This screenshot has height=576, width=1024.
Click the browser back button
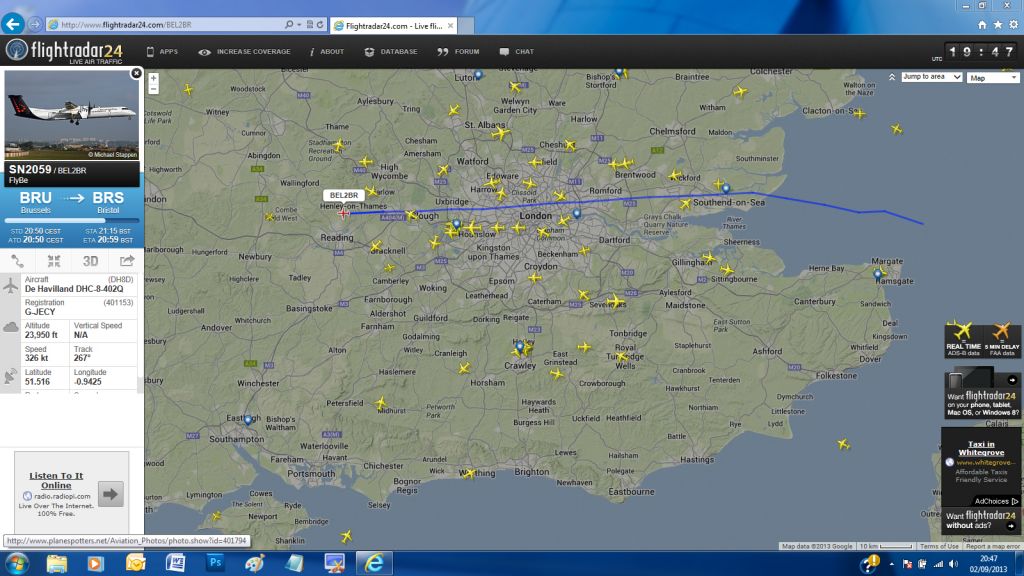point(12,24)
